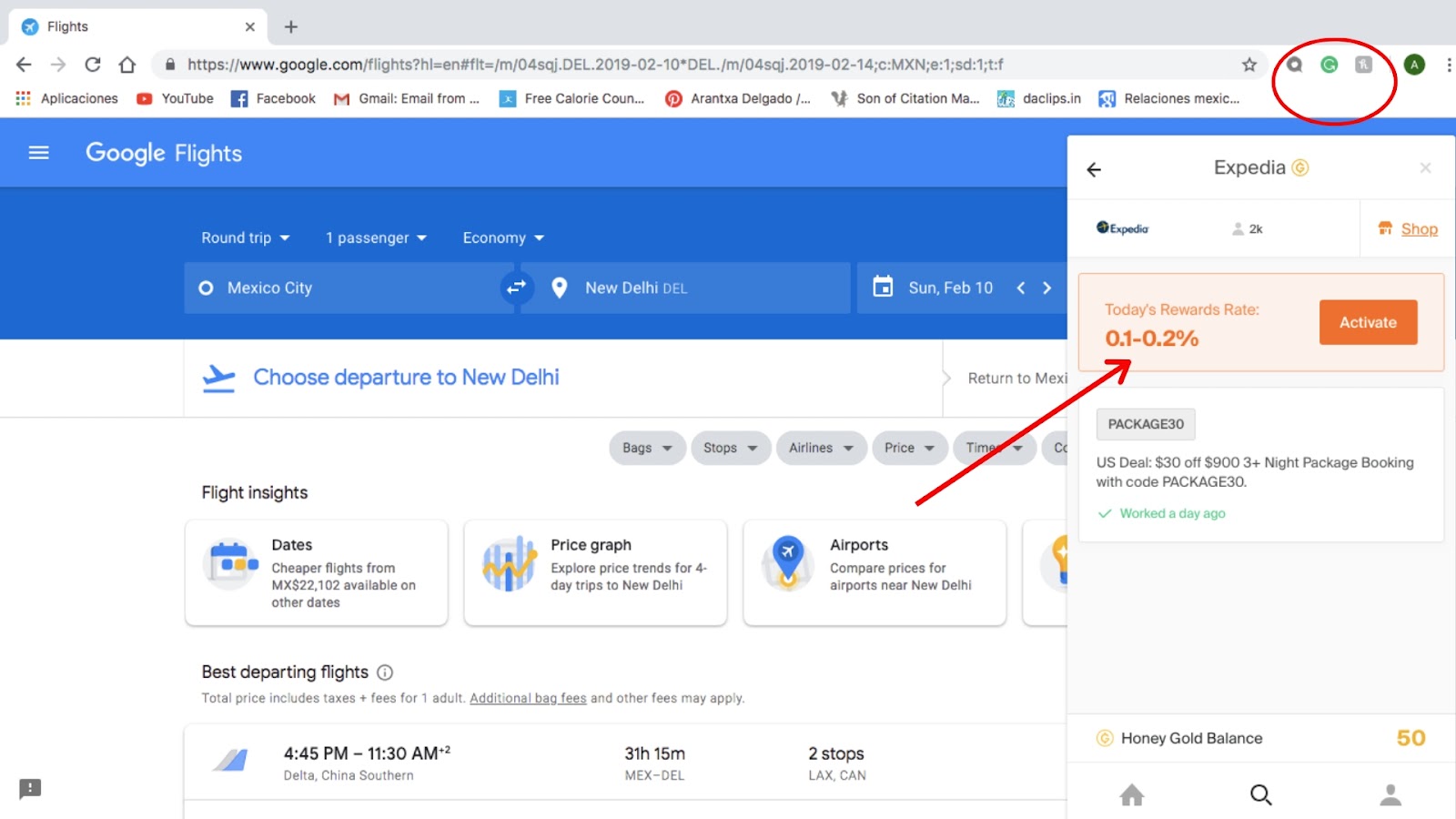Click the Honey Gold Balance row

point(1260,738)
